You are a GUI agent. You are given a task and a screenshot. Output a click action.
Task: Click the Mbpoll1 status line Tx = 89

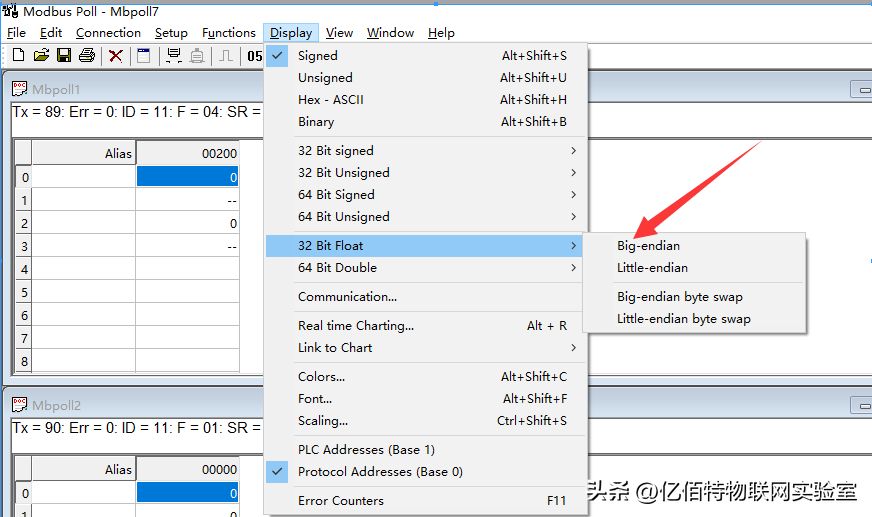tap(136, 112)
